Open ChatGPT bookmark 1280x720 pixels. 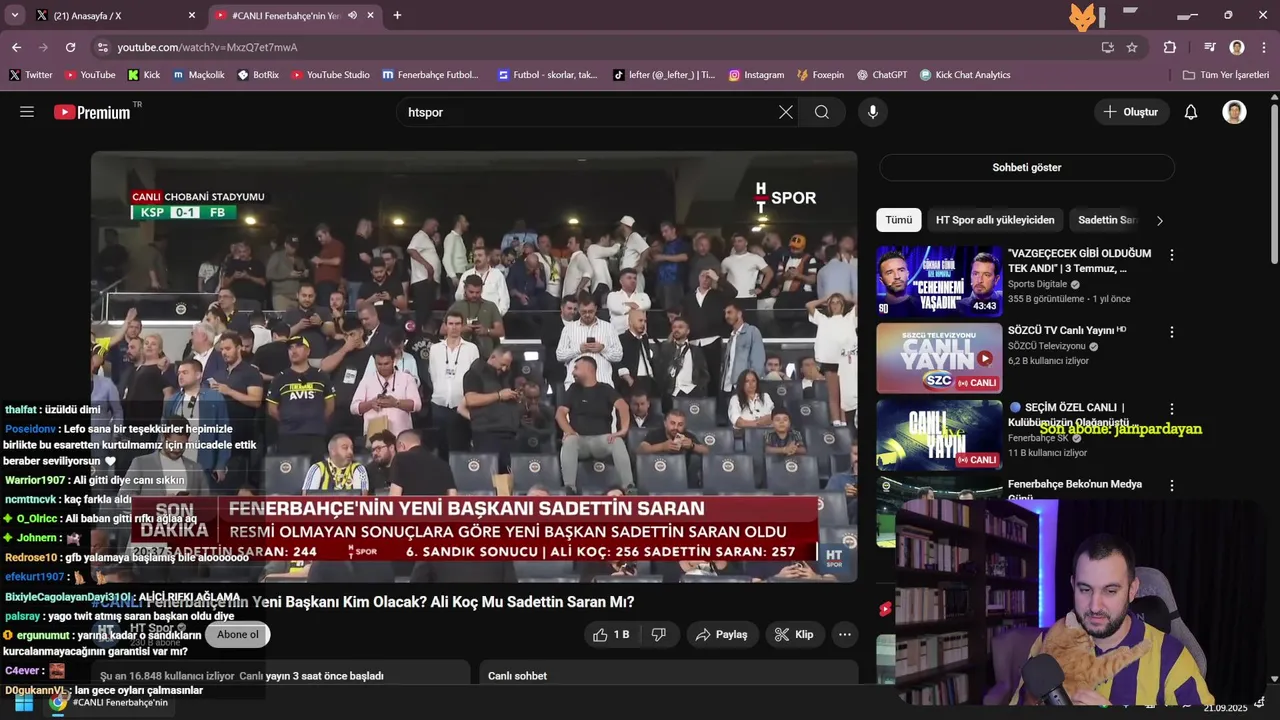tap(881, 75)
